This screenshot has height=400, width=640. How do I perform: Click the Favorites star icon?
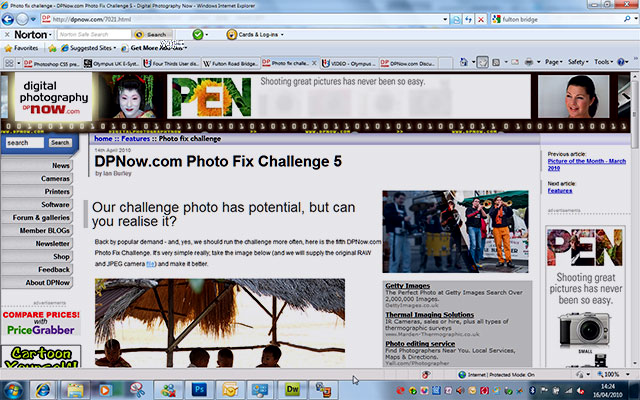point(8,47)
